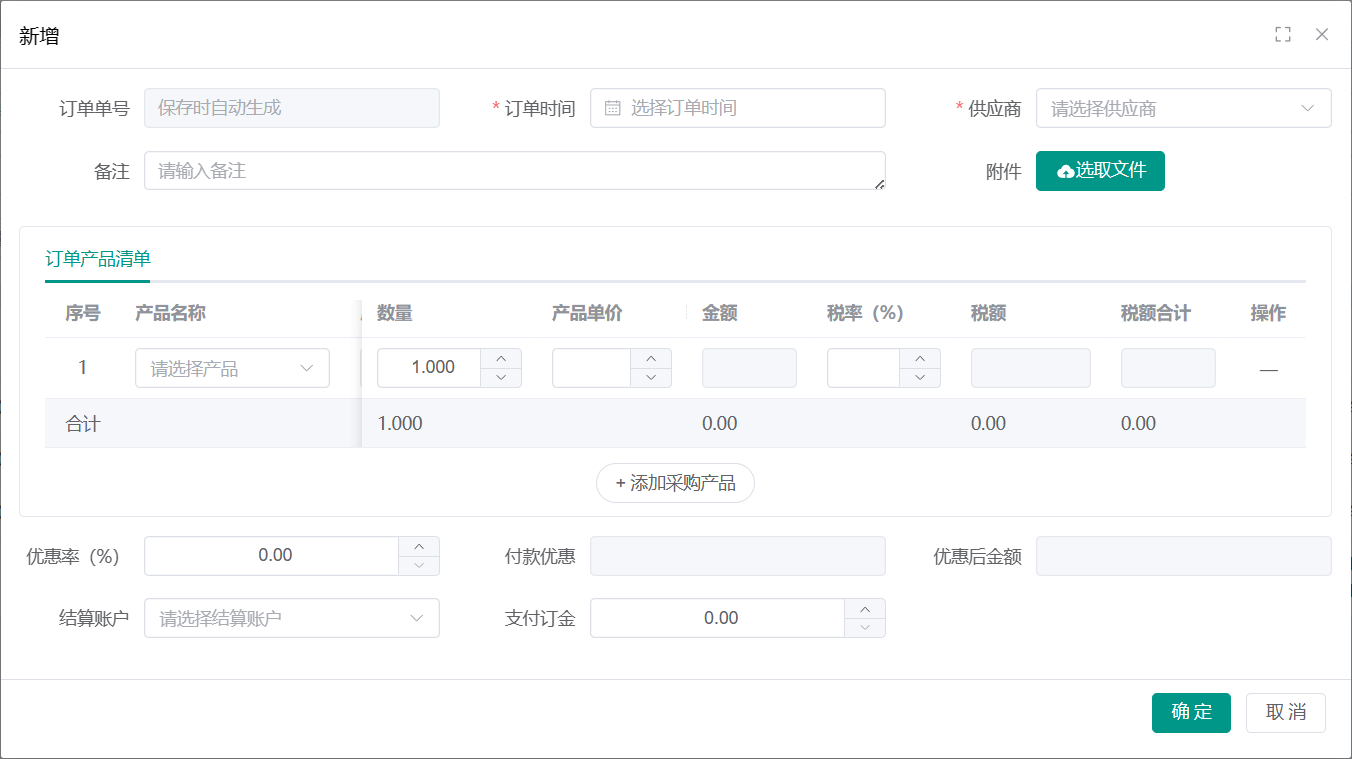Image resolution: width=1352 pixels, height=759 pixels.
Task: Click the 付款优惠 disabled field
Action: click(x=738, y=556)
